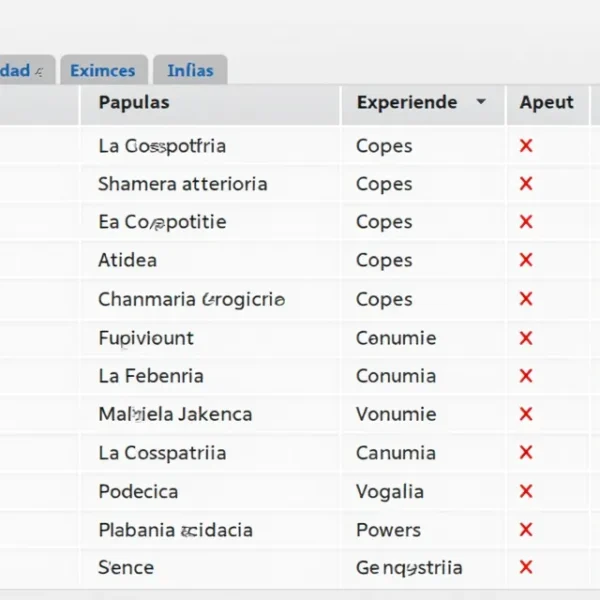Viewport: 600px width, 600px height.
Task: Click the red X beside Atidea
Action: (x=526, y=261)
